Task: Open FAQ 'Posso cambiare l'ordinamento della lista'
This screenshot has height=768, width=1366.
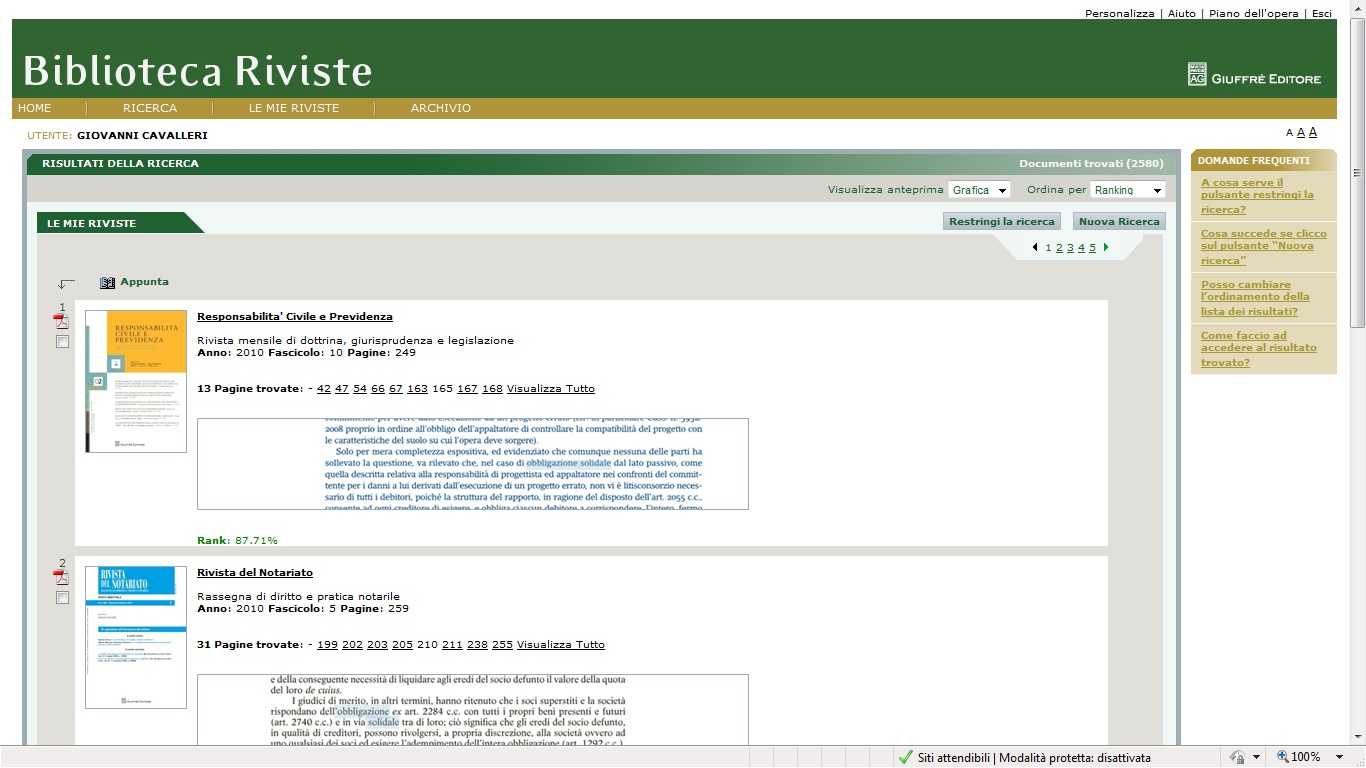Action: [1255, 298]
